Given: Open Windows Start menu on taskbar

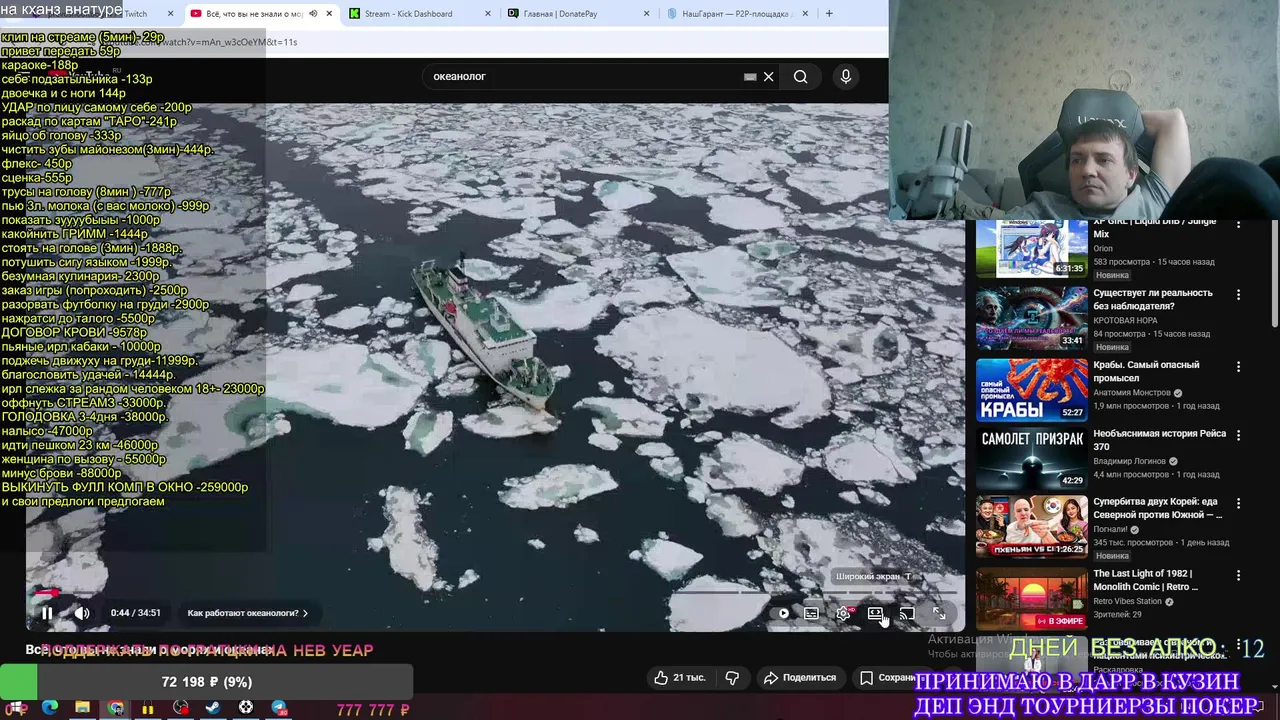Looking at the screenshot, I should point(16,708).
